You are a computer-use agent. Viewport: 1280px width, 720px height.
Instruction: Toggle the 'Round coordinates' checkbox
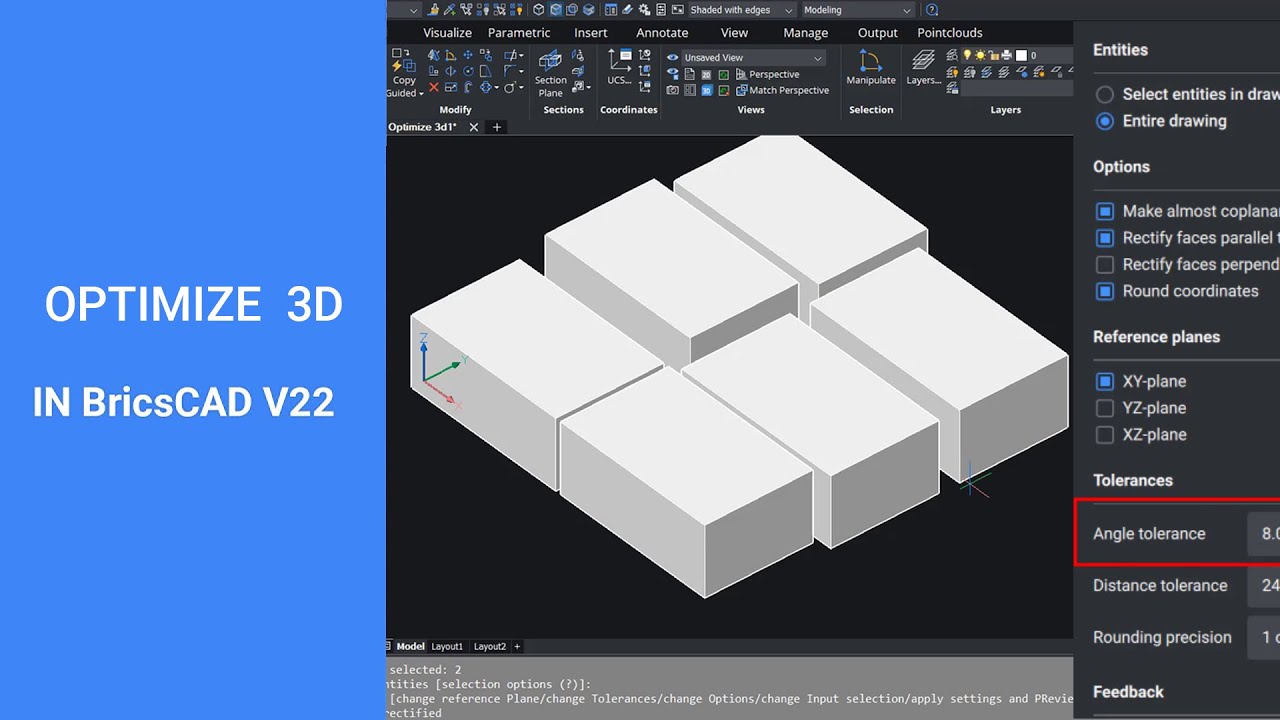(1105, 291)
